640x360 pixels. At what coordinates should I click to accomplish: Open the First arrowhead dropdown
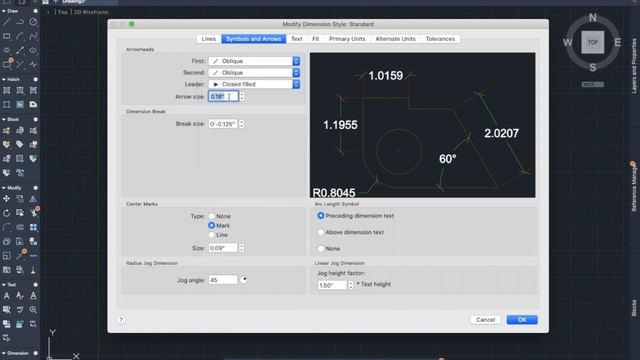pos(254,61)
